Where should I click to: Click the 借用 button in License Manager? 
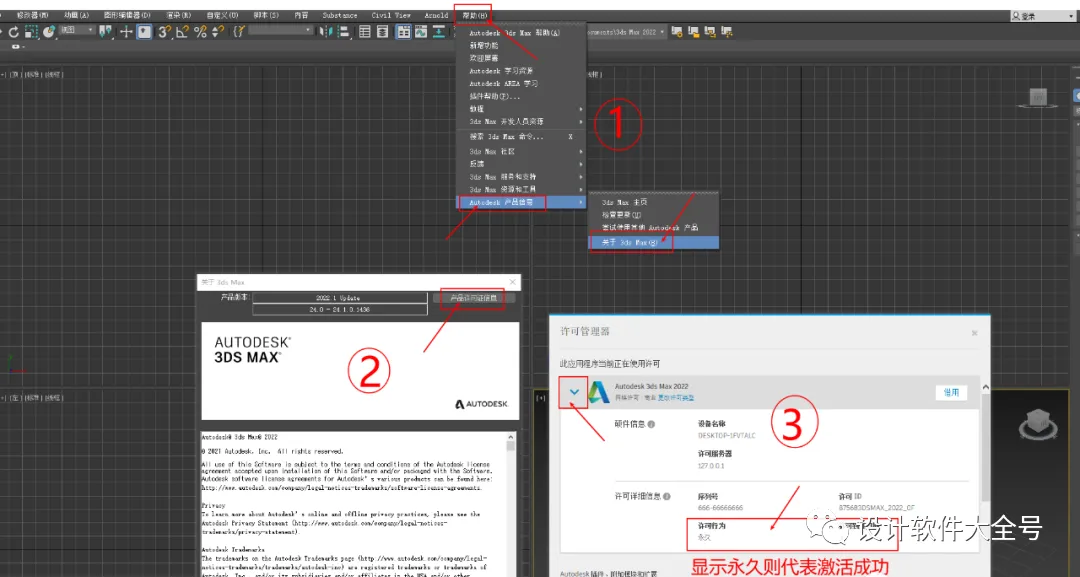951,392
